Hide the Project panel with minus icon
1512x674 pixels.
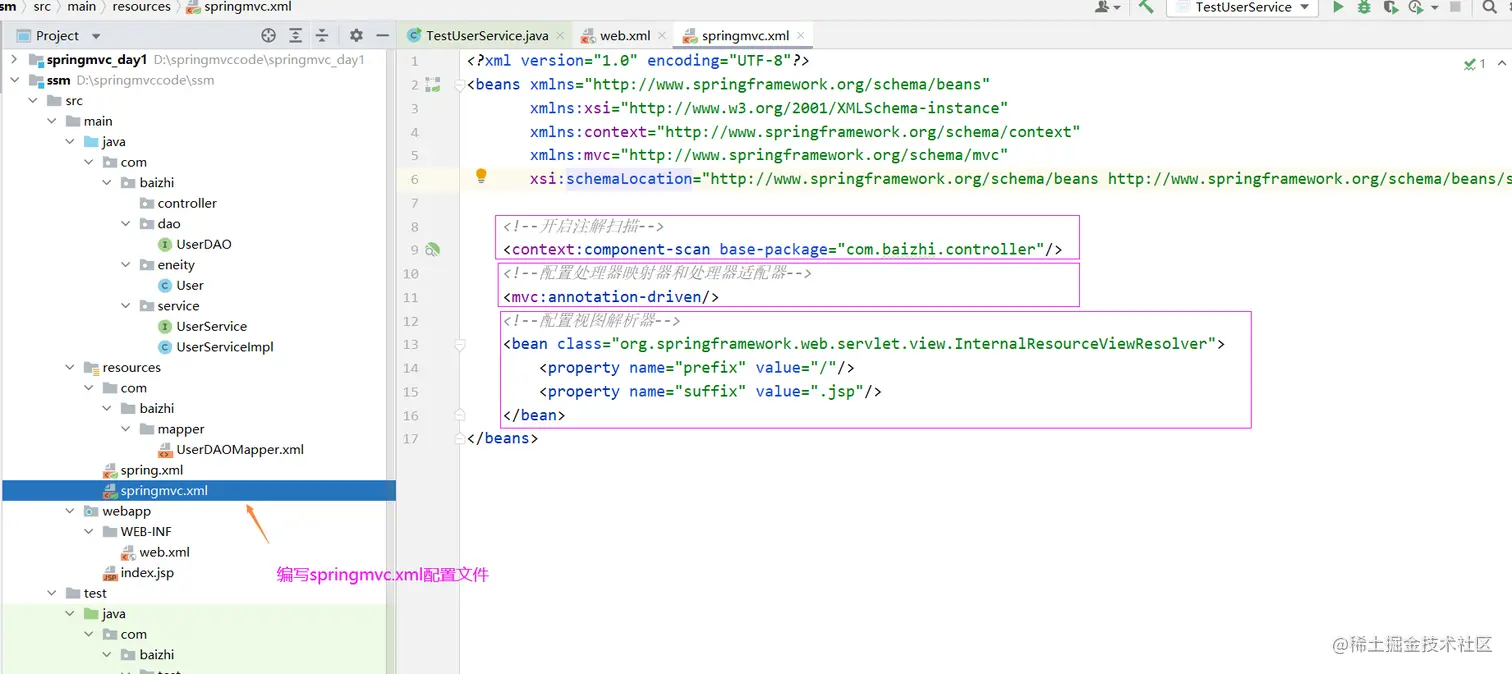tap(382, 35)
